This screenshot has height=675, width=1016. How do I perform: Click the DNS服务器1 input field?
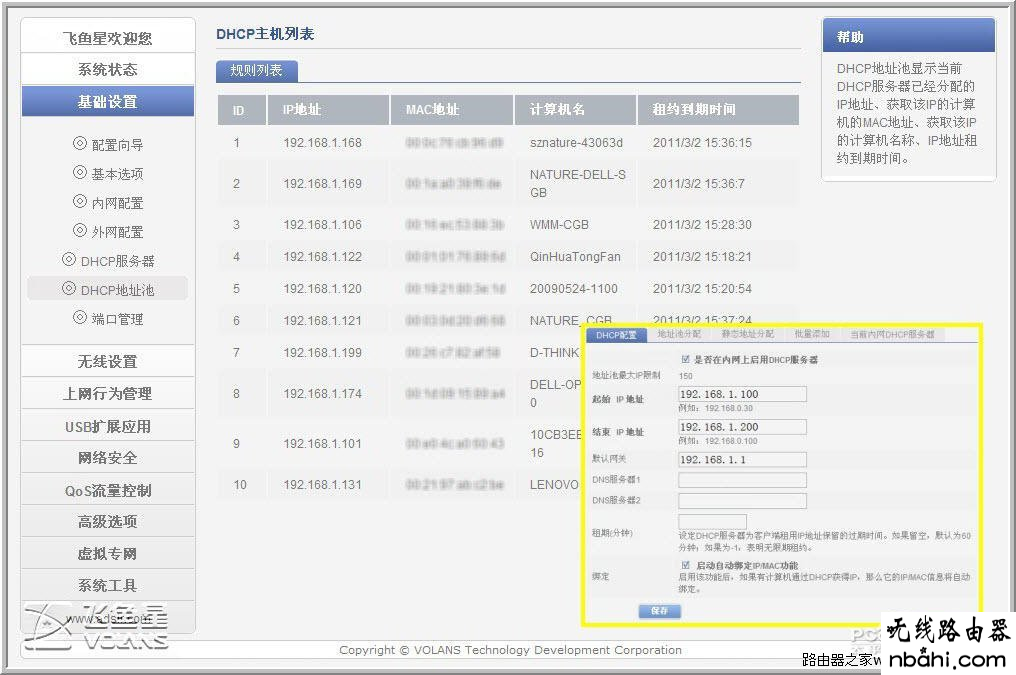tap(743, 480)
